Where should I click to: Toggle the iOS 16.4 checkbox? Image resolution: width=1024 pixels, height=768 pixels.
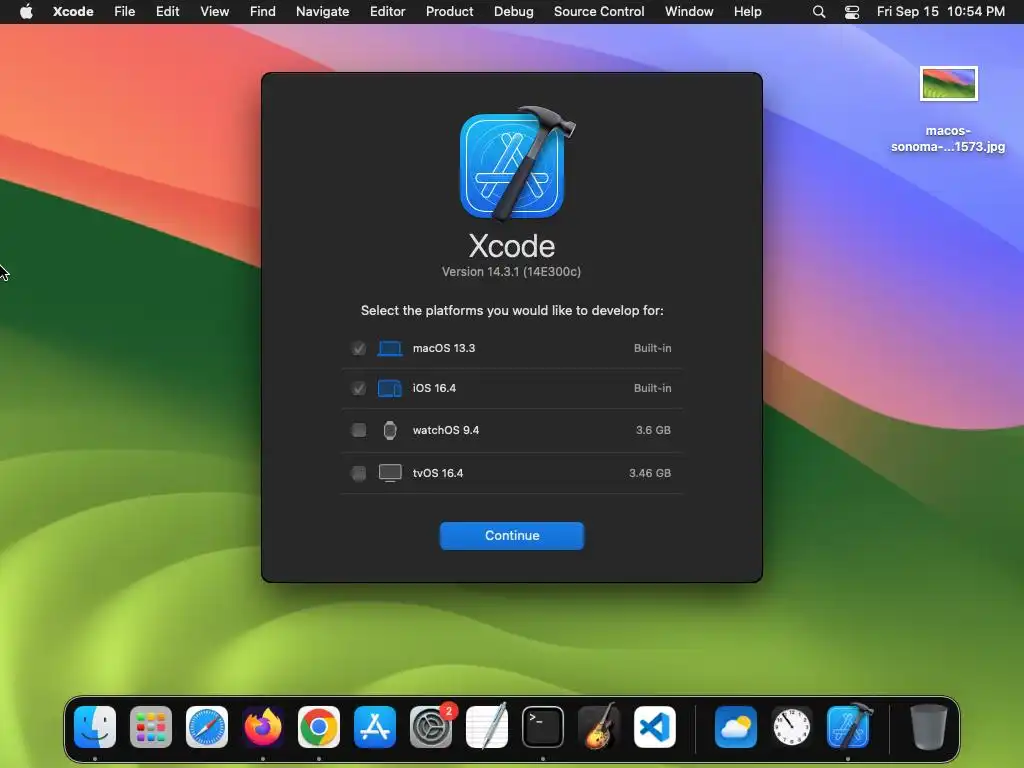[359, 389]
